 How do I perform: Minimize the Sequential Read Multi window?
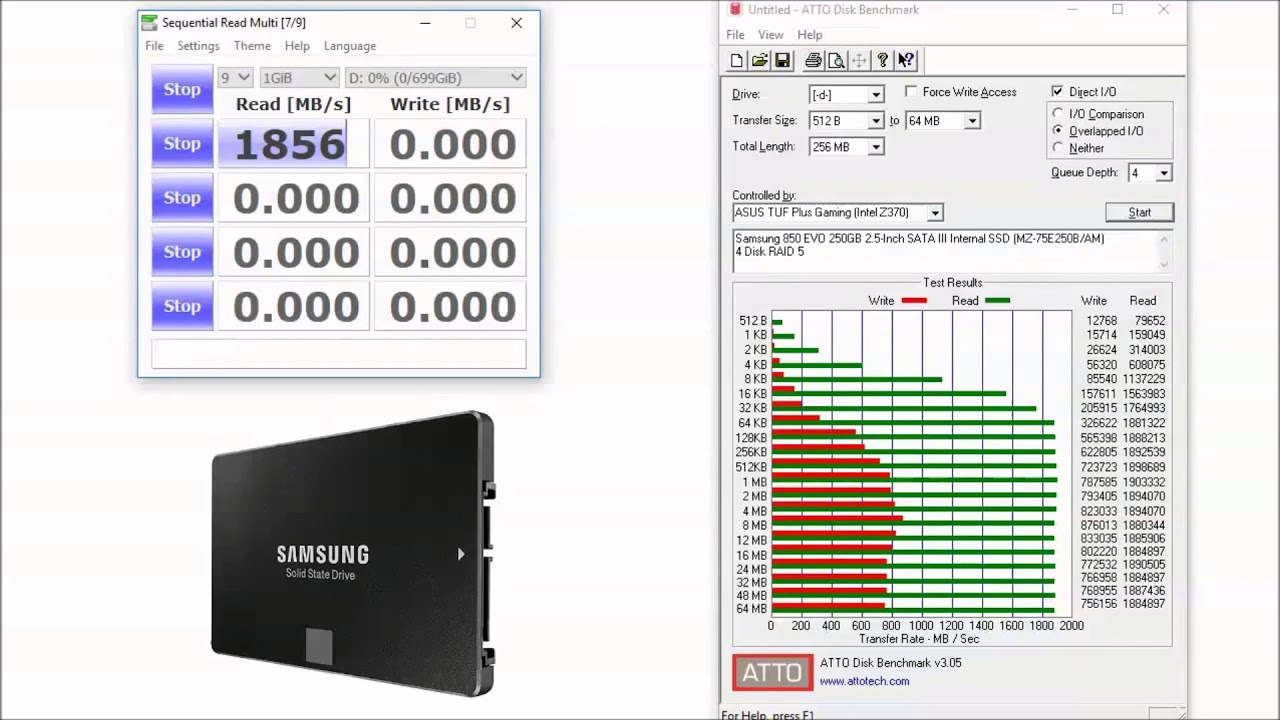pos(425,22)
